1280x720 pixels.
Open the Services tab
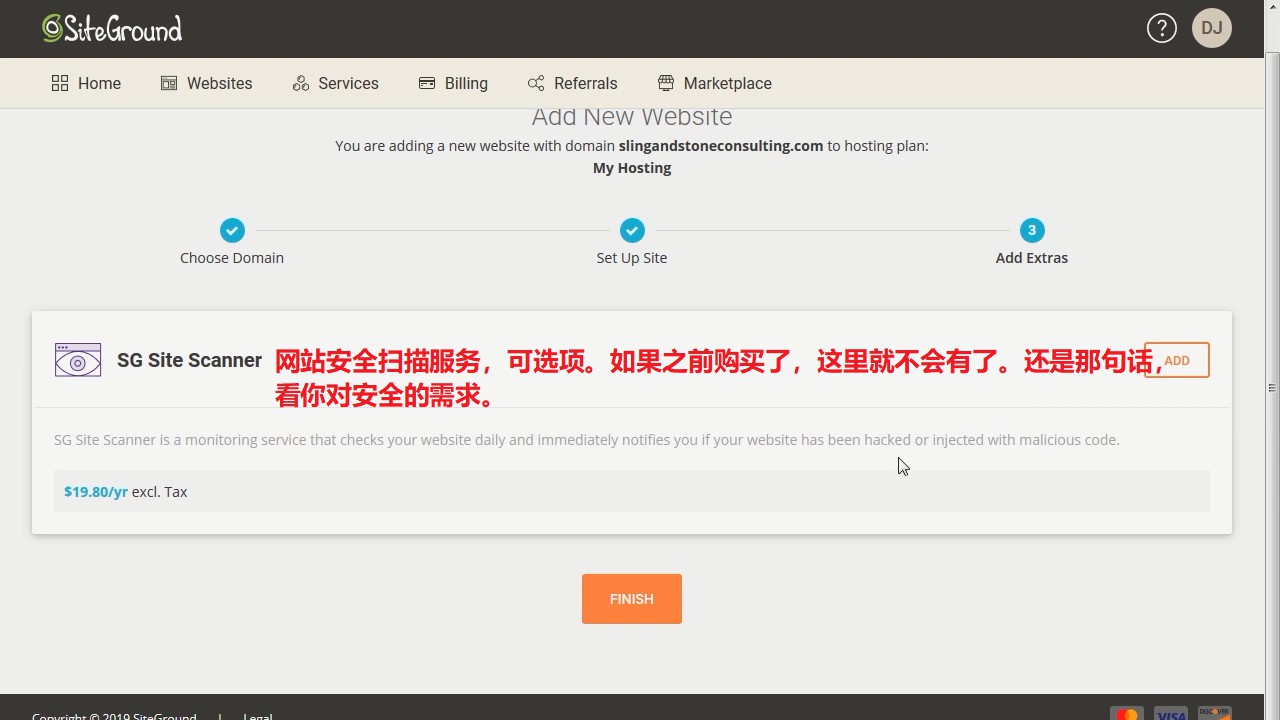[x=335, y=83]
